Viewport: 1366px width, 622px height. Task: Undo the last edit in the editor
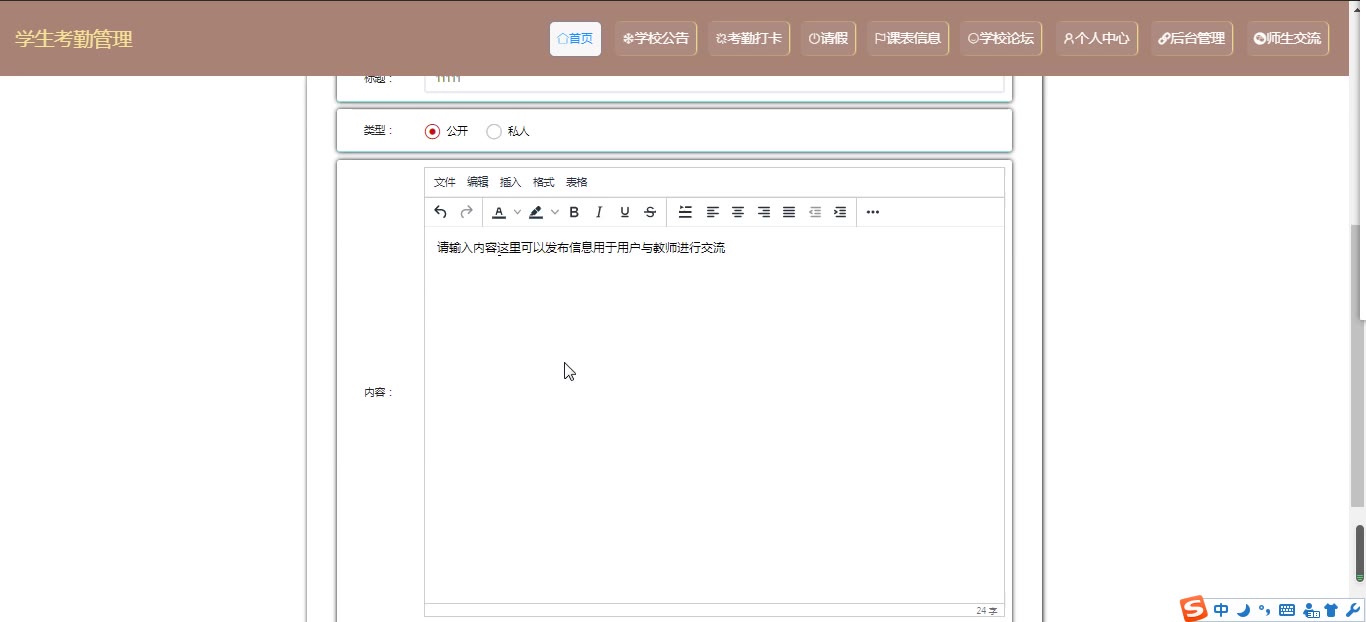(x=440, y=212)
